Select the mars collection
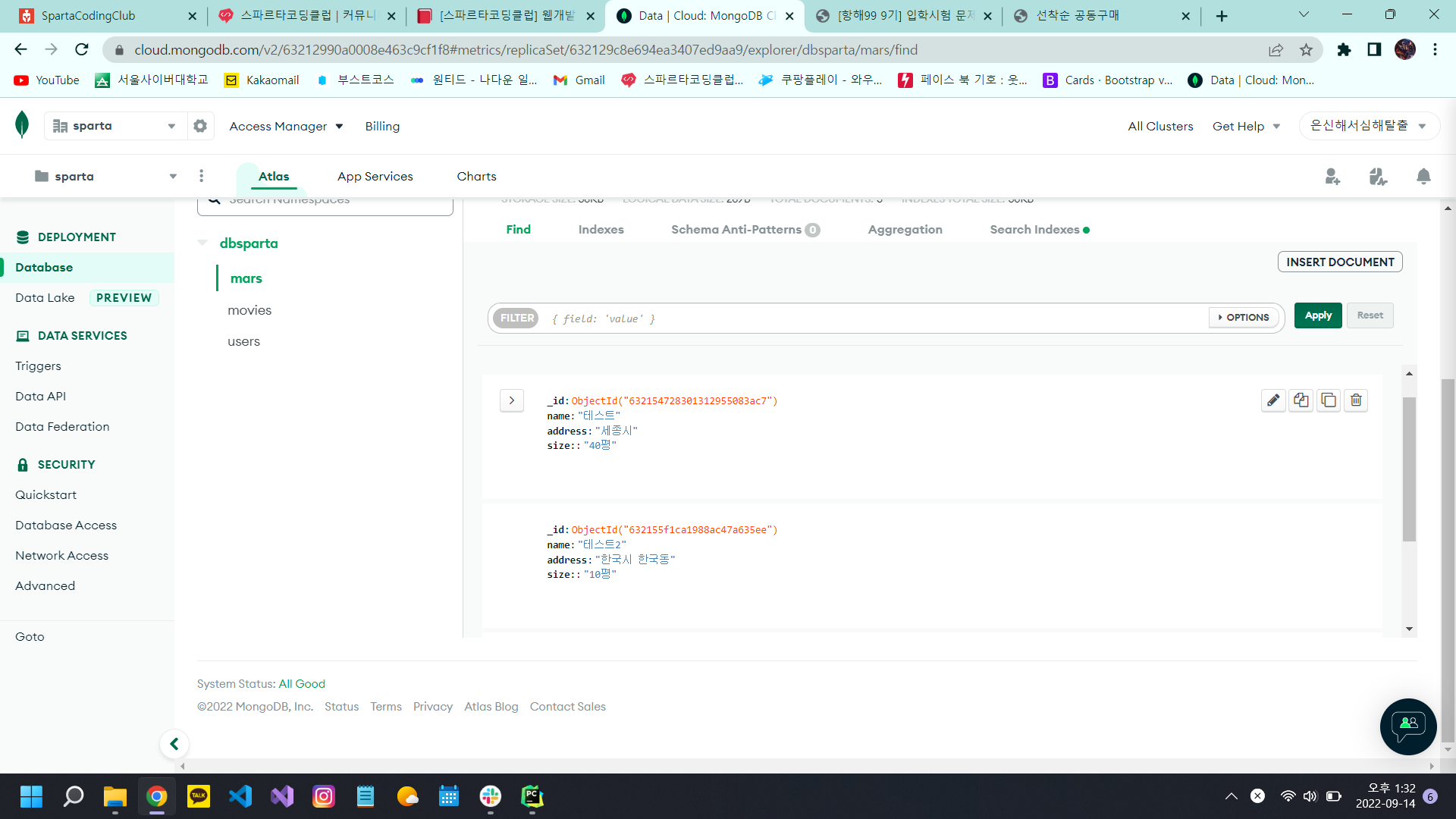Screen dimensions: 1456x819 (246, 278)
